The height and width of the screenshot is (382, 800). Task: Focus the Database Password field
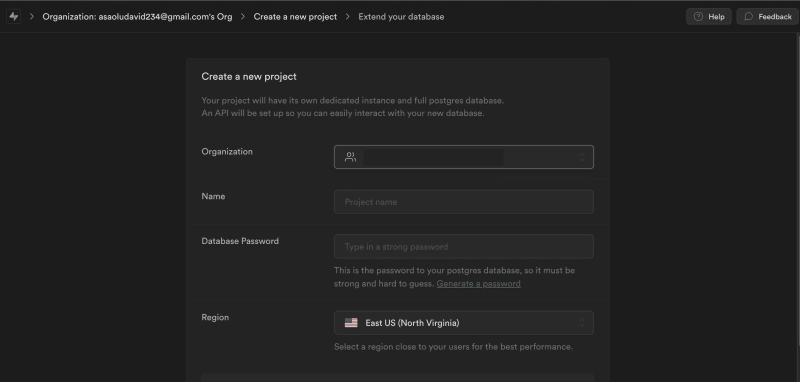point(464,247)
